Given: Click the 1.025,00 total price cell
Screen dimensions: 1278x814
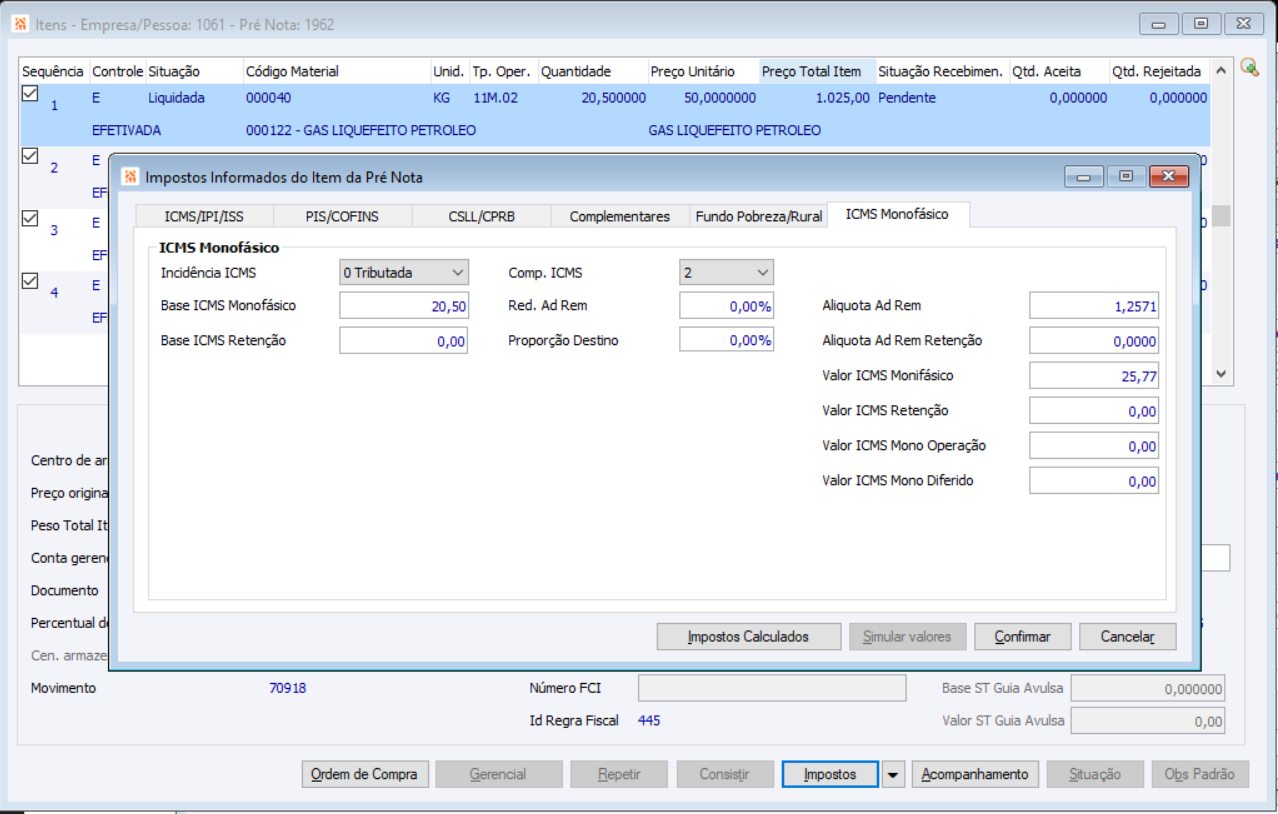Looking at the screenshot, I should pyautogui.click(x=841, y=98).
